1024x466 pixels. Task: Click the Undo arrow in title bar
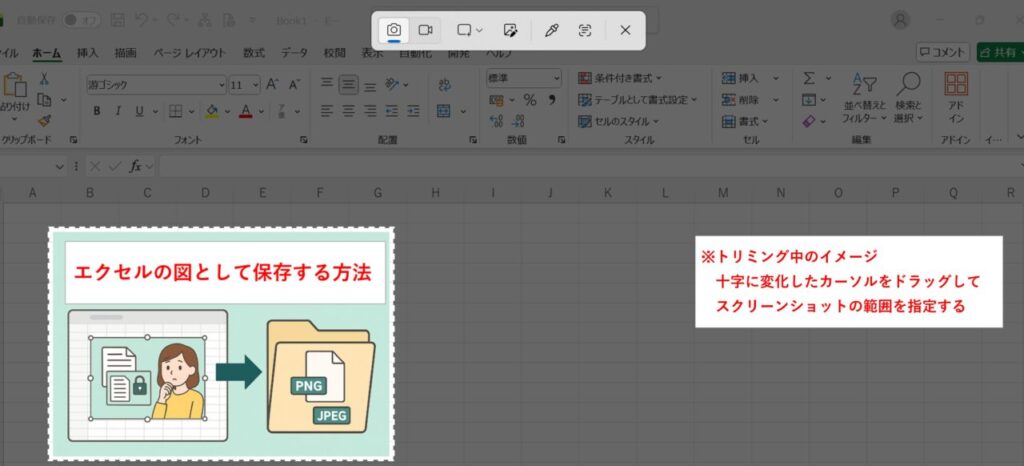pos(142,20)
